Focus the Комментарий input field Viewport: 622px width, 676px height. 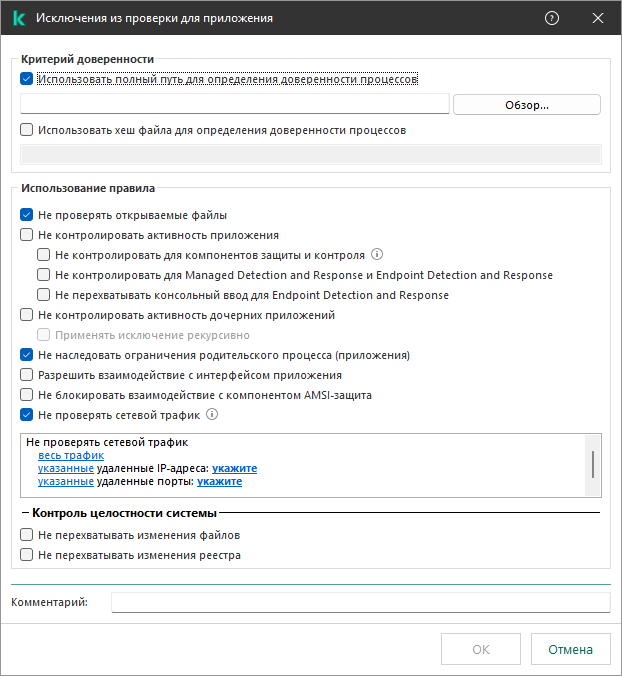pyautogui.click(x=361, y=602)
